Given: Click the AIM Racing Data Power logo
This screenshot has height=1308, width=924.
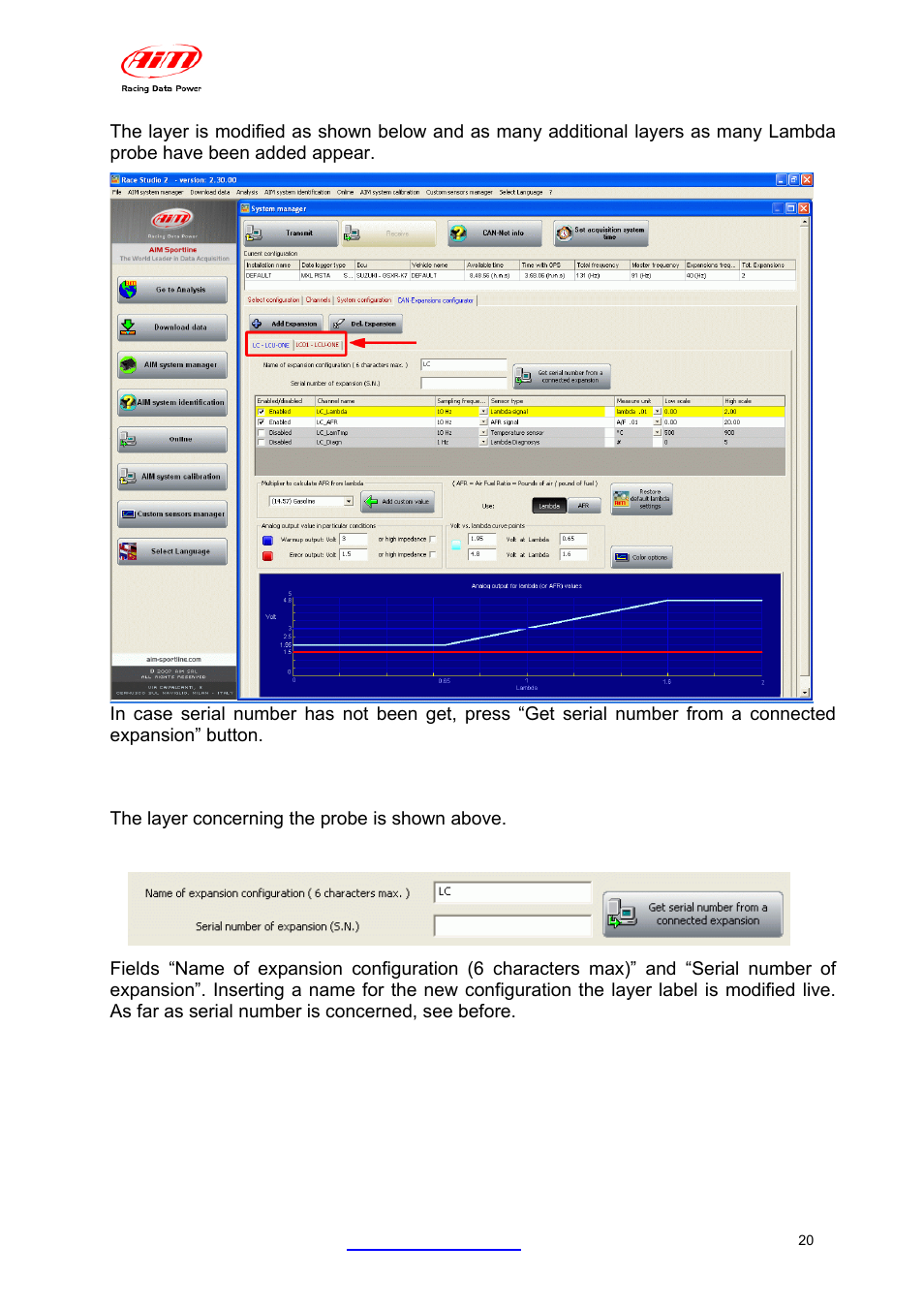Looking at the screenshot, I should 162,68.
